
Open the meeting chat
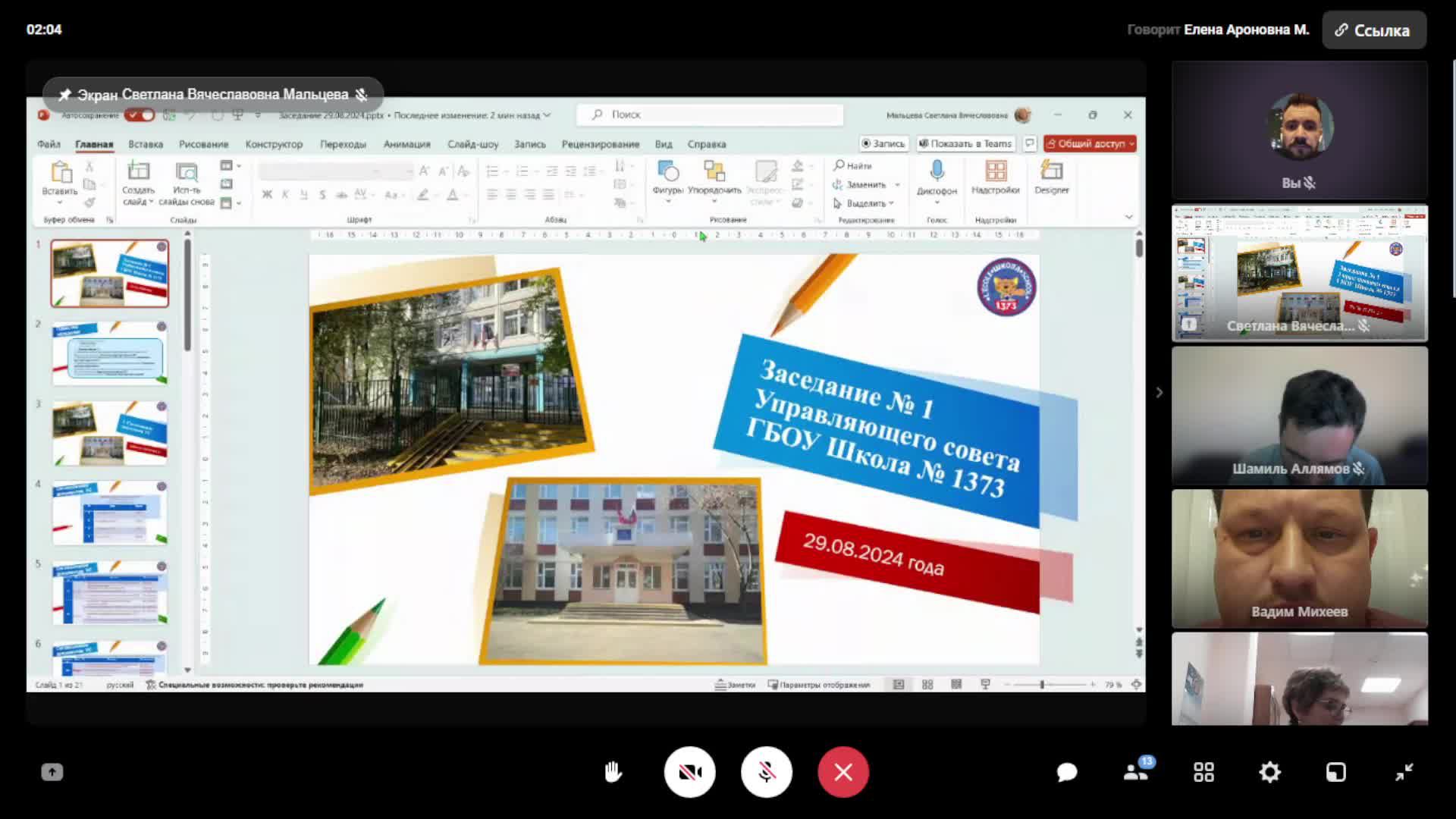click(x=1067, y=772)
